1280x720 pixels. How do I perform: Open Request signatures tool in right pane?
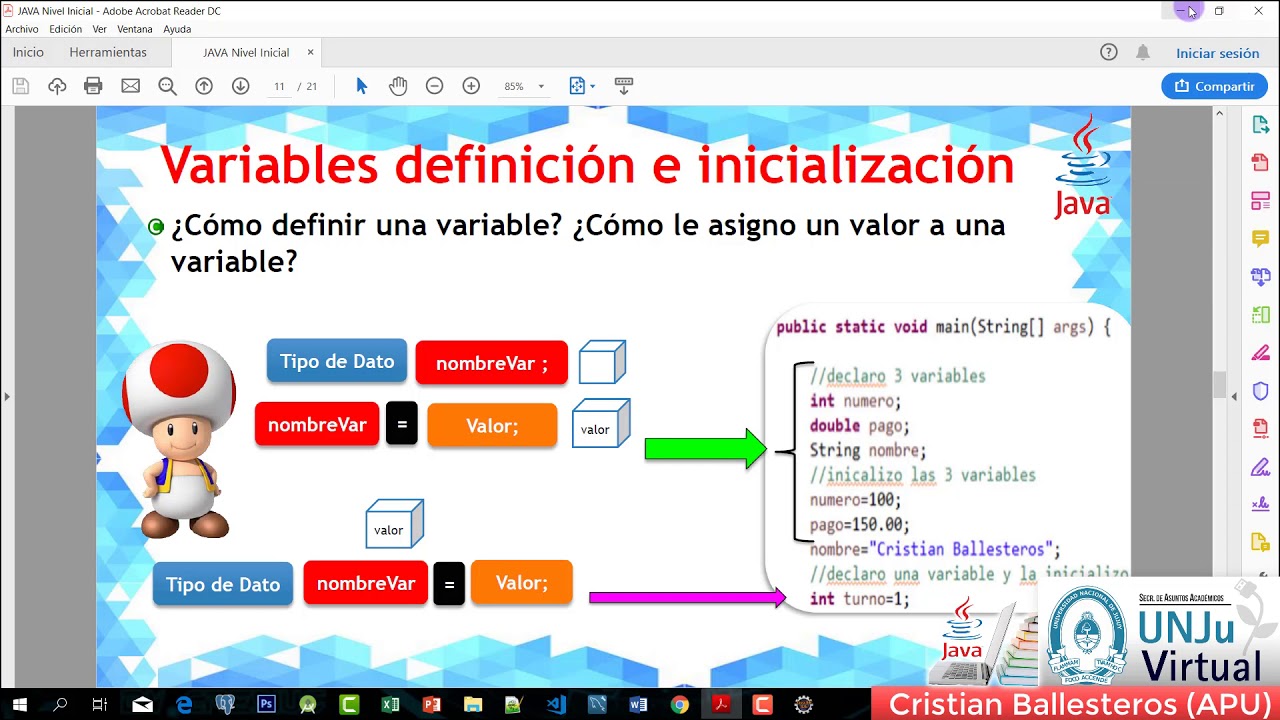click(1260, 504)
